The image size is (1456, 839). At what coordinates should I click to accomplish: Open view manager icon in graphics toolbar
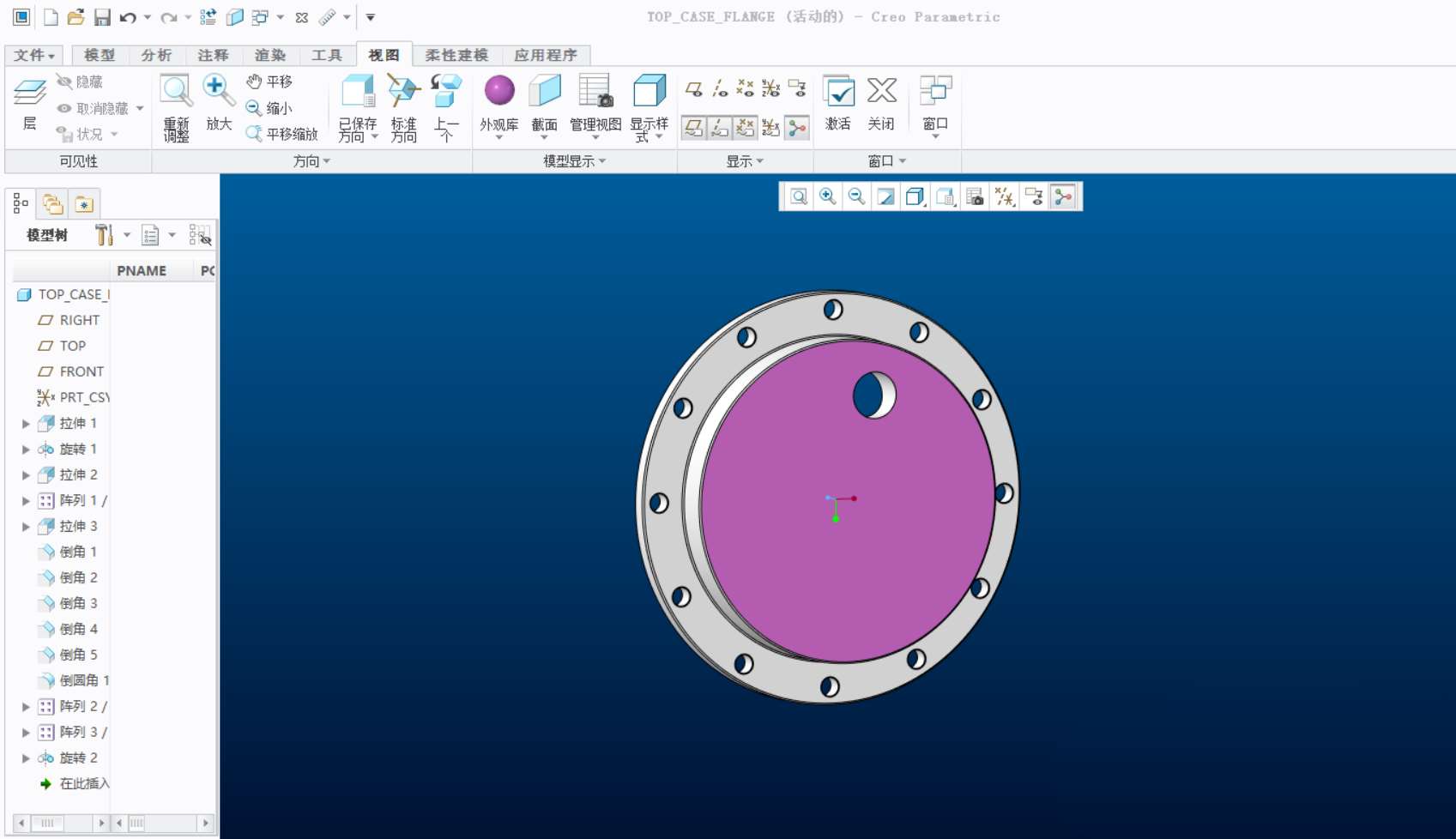tap(975, 197)
